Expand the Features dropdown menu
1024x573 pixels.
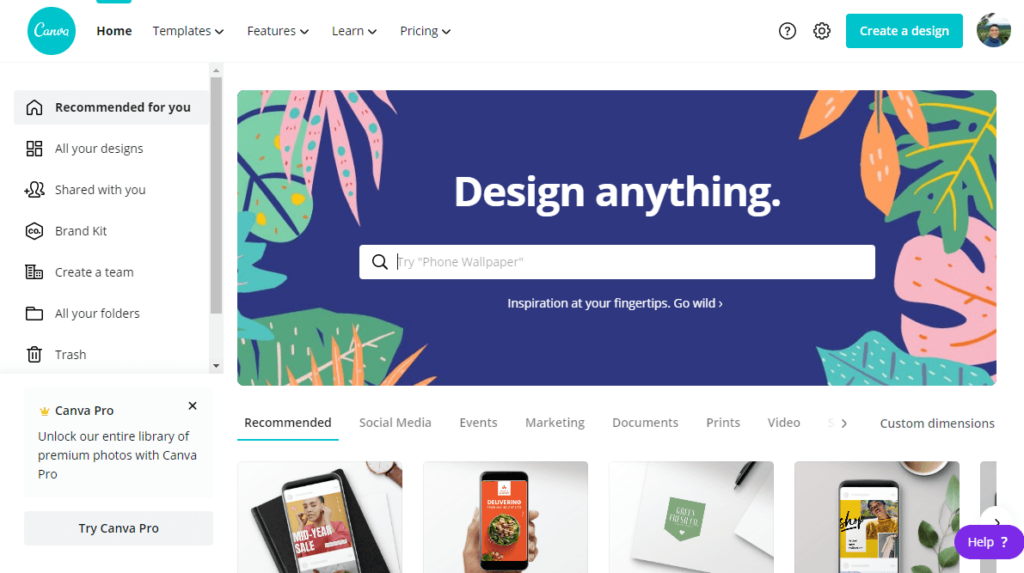(278, 31)
